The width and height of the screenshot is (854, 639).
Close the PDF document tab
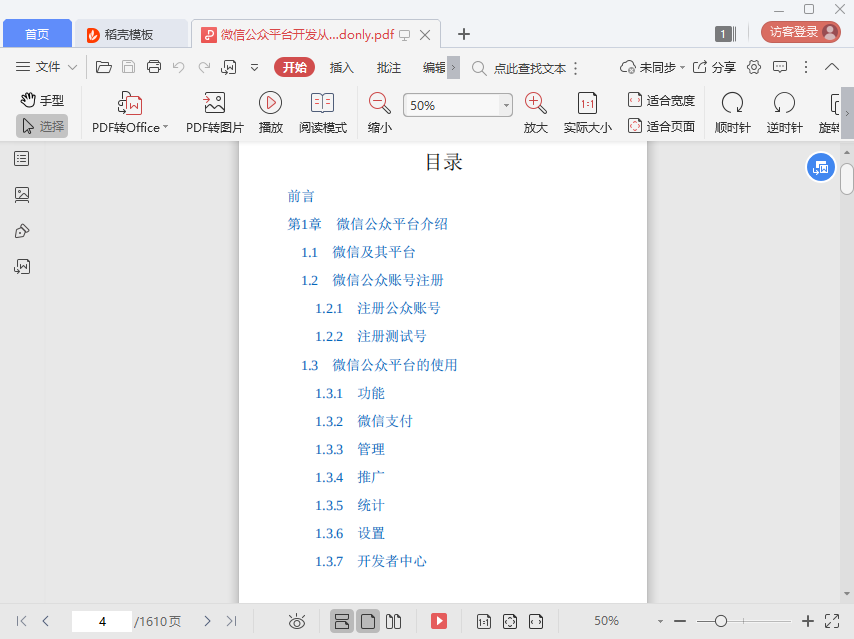425,35
